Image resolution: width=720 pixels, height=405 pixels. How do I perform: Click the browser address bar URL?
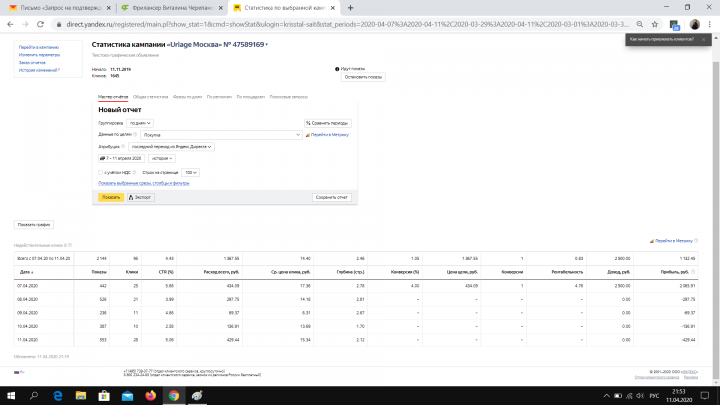point(348,24)
